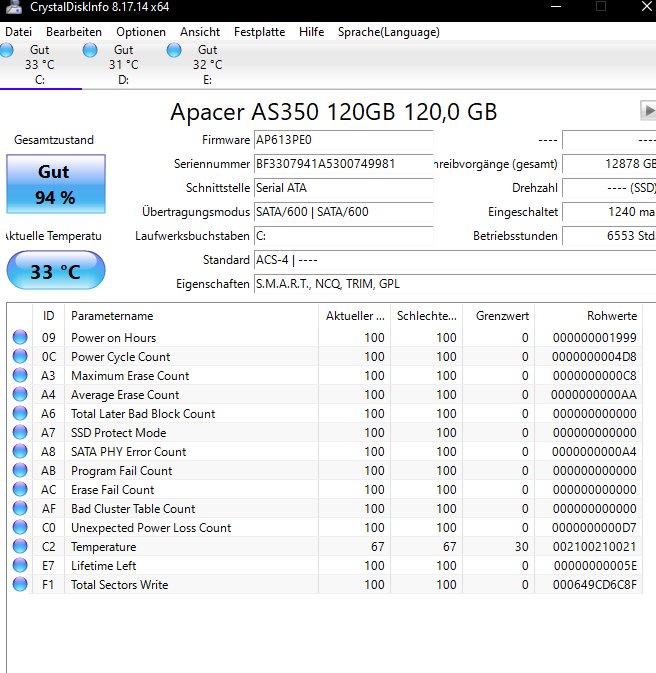Image resolution: width=656 pixels, height=673 pixels.
Task: Select drive E: tab at 32 °C
Action: click(x=207, y=65)
